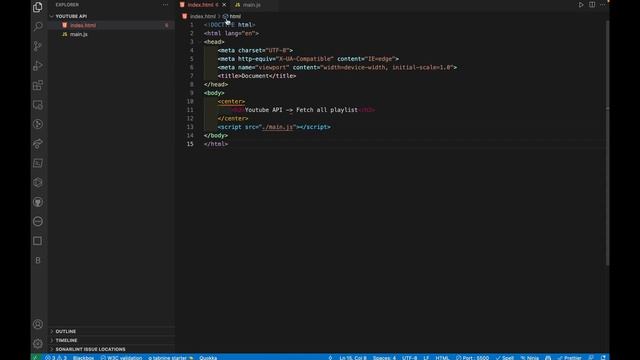Click line number 15 in the gutter
This screenshot has height=360, width=640.
point(190,144)
